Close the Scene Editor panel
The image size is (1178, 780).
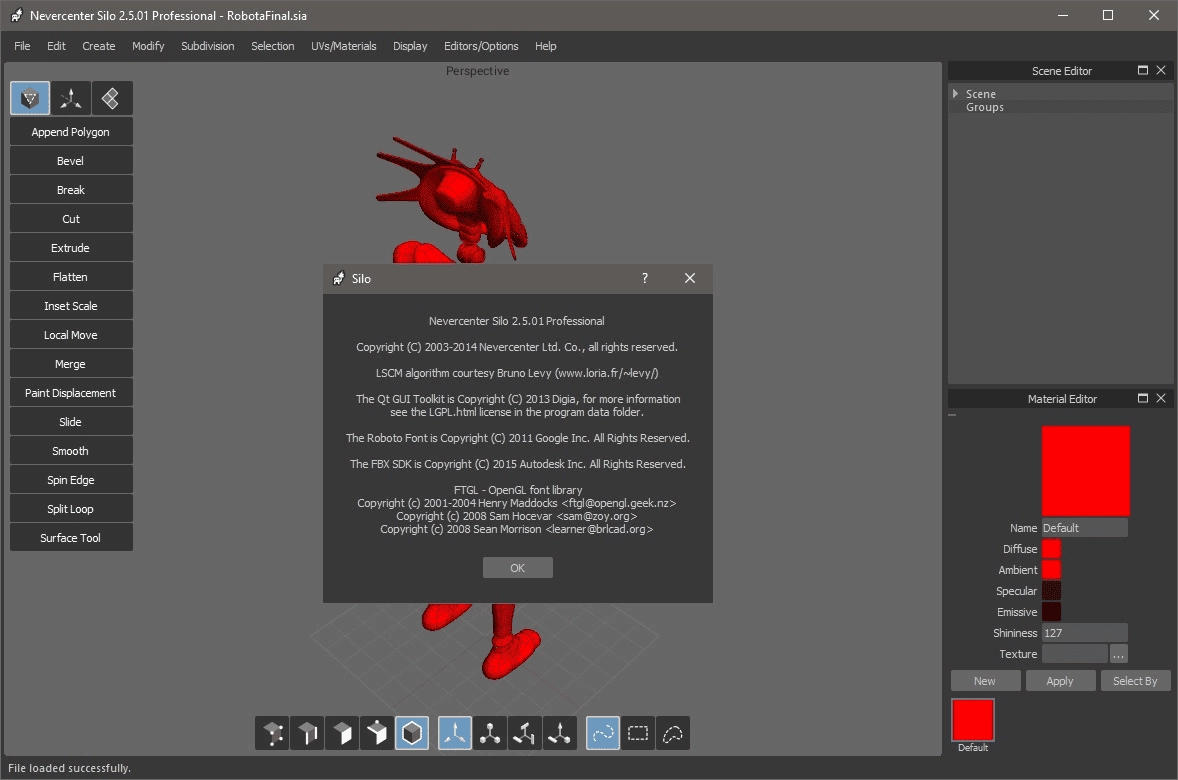1161,70
